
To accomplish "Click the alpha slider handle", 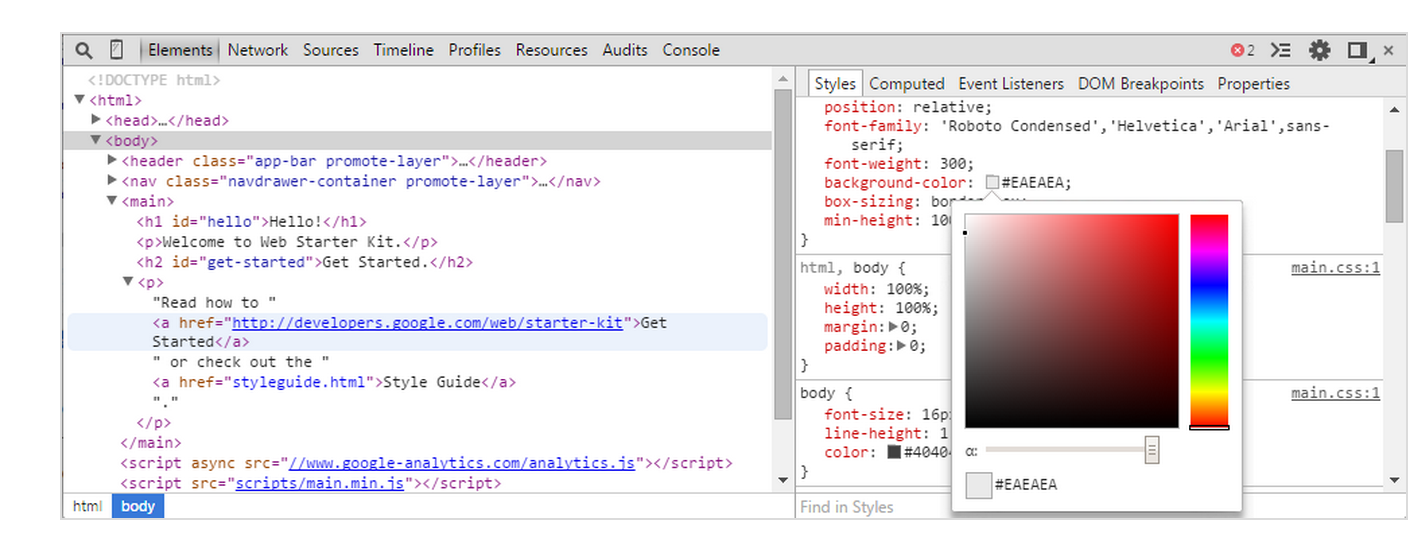I will pos(1152,450).
